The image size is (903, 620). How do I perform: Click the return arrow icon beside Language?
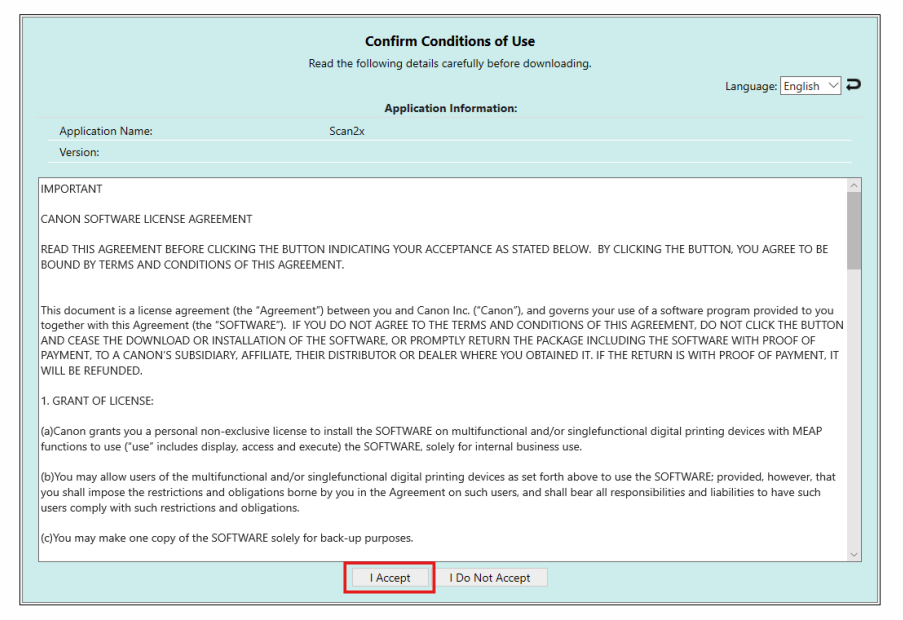853,85
